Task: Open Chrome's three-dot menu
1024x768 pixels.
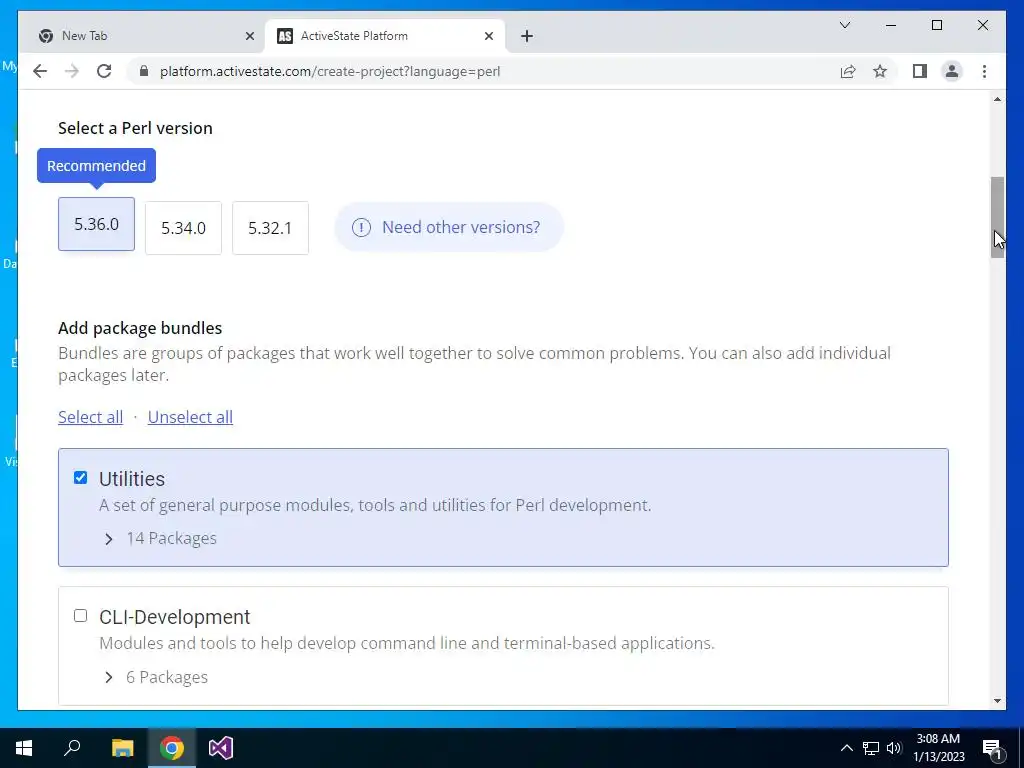Action: tap(984, 71)
